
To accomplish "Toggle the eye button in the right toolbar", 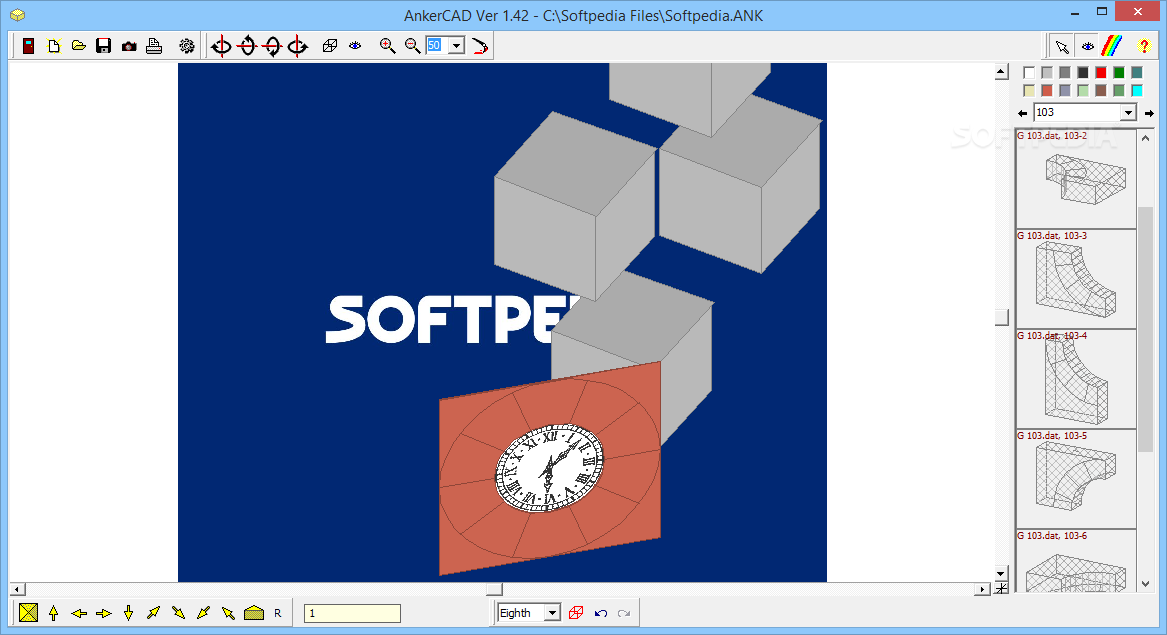I will pyautogui.click(x=1088, y=47).
